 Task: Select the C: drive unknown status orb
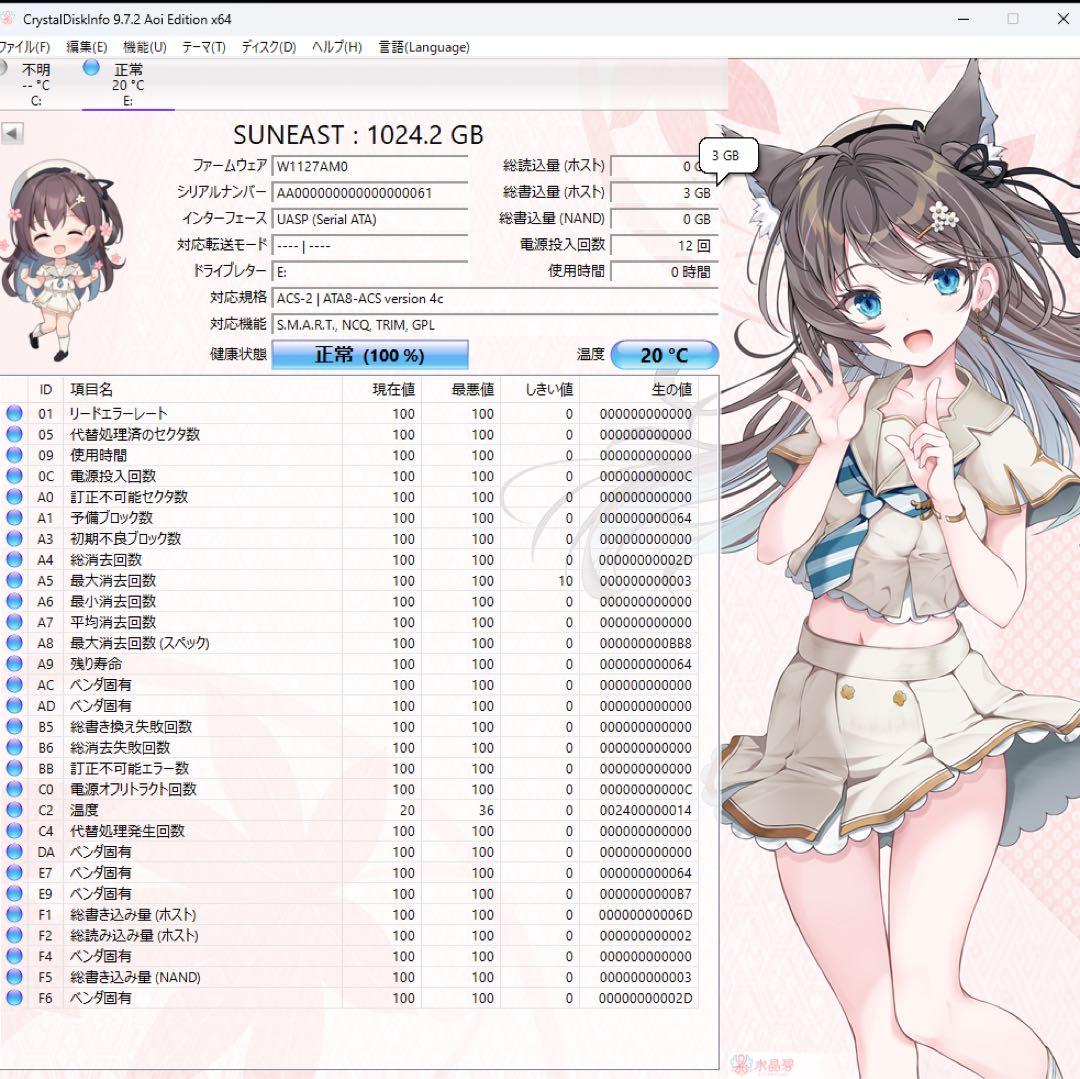coord(3,68)
